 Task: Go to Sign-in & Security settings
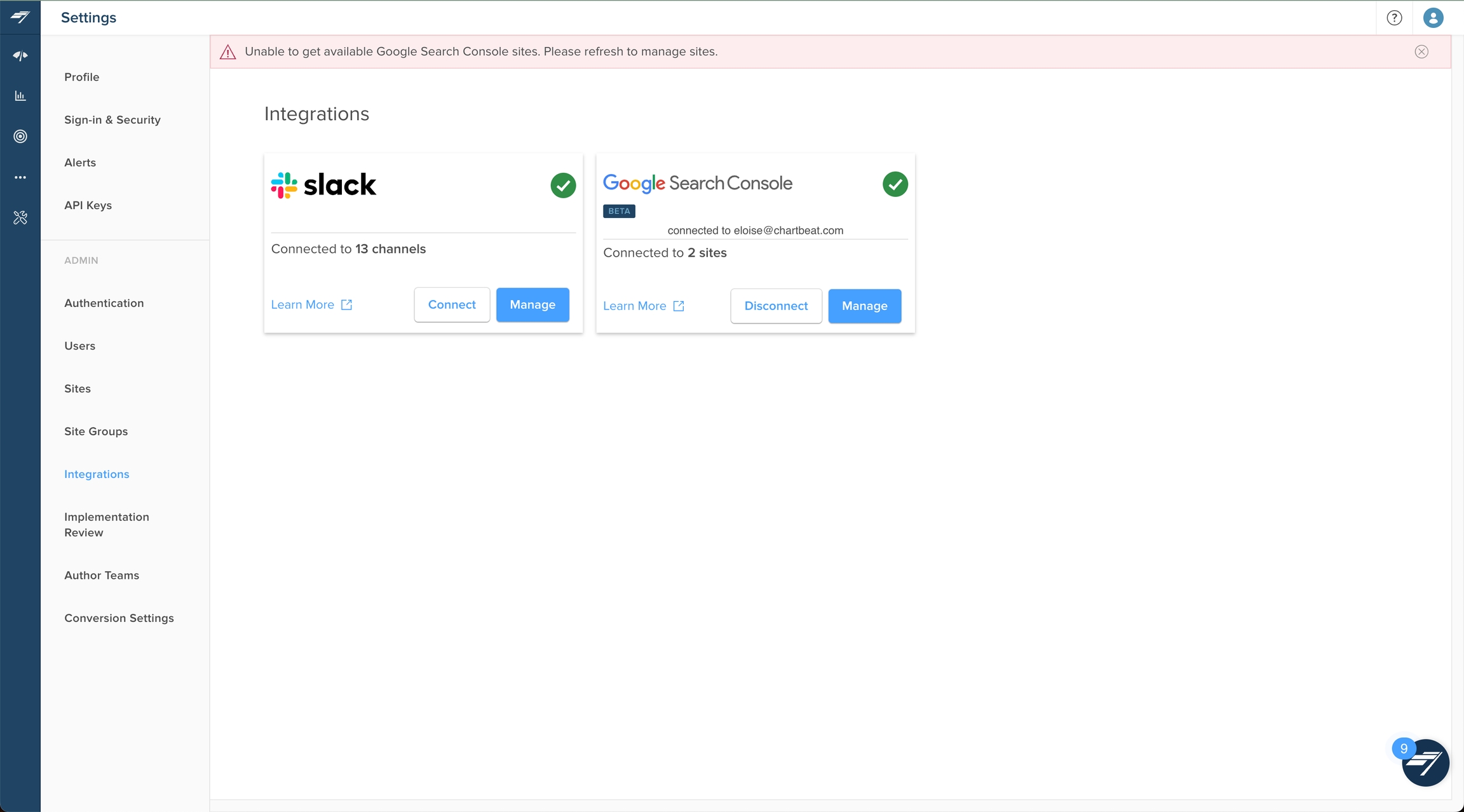(112, 120)
